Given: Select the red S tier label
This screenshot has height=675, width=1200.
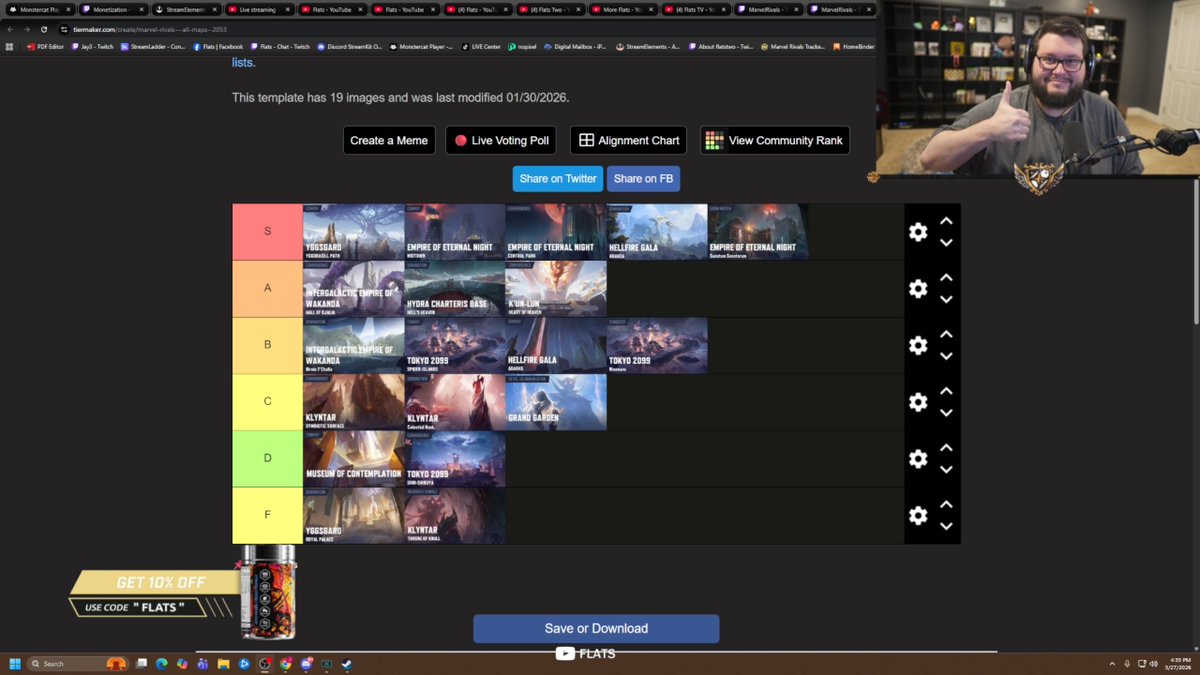Looking at the screenshot, I should click(268, 232).
